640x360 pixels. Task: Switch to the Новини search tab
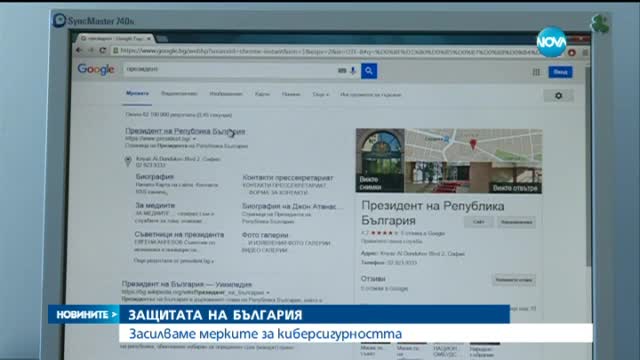pyautogui.click(x=291, y=94)
